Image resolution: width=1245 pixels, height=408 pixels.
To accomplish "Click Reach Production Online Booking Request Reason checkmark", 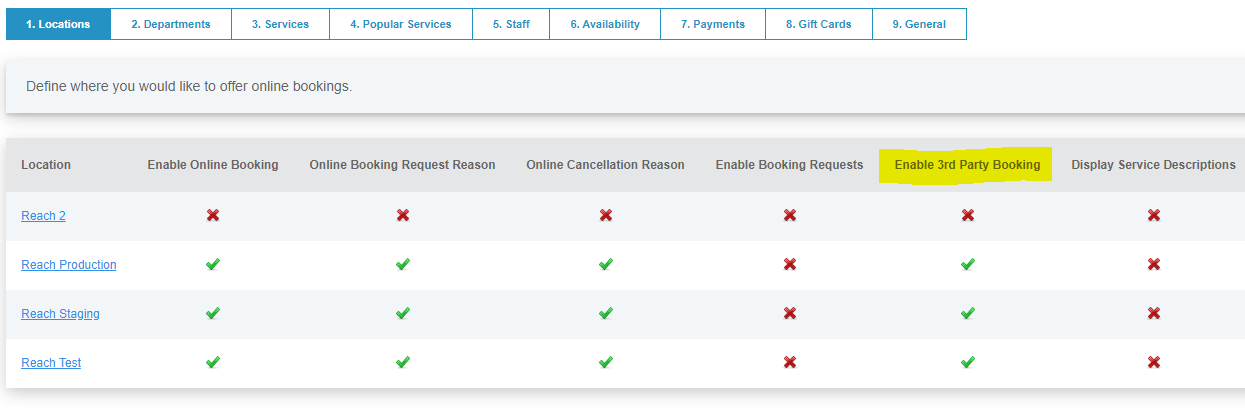I will 402,264.
